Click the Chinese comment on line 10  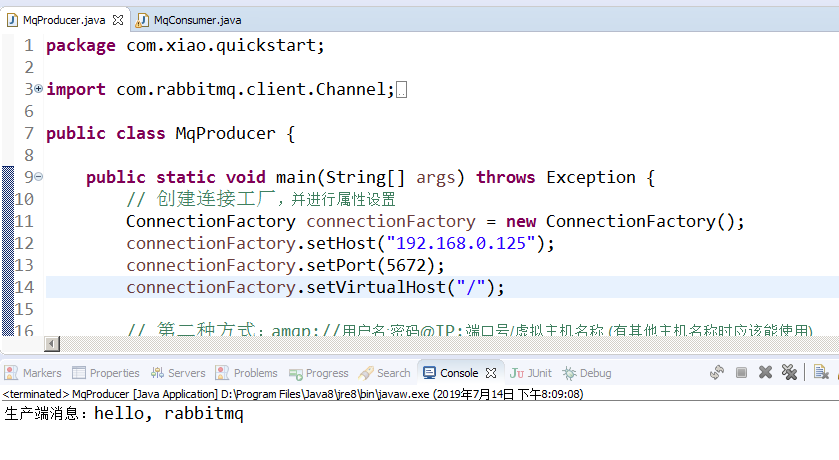click(x=261, y=199)
